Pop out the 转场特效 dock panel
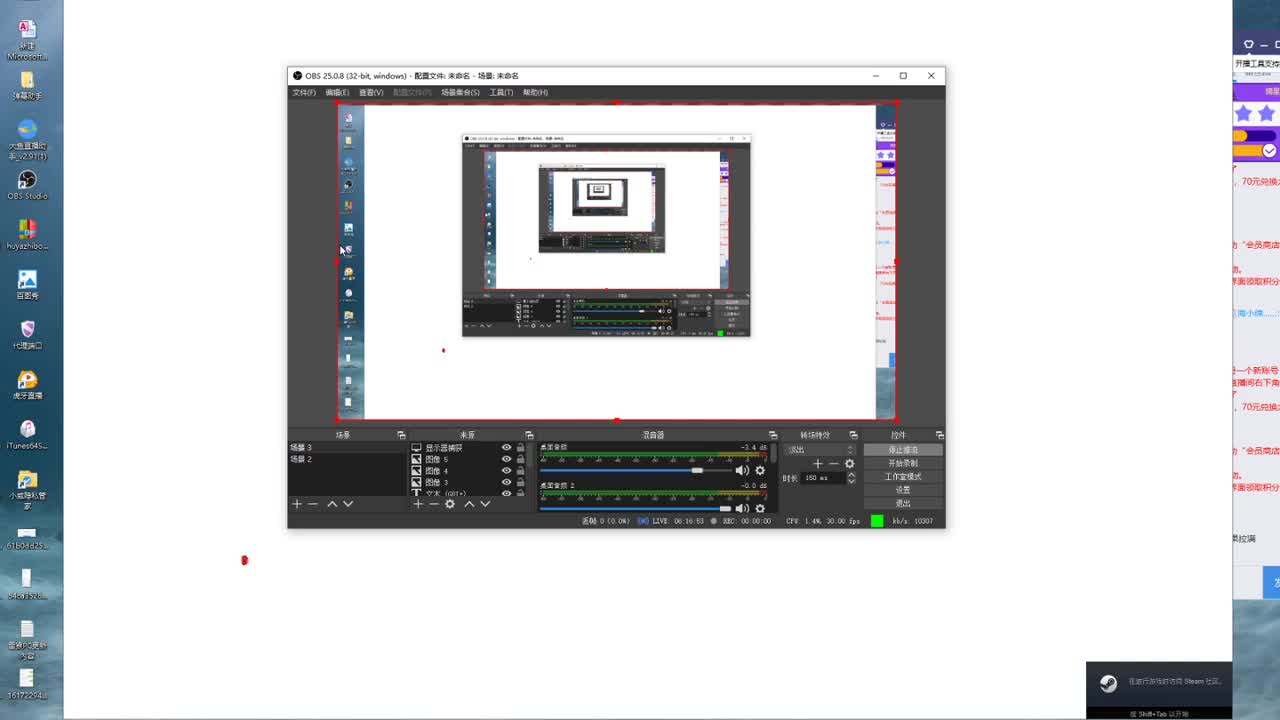This screenshot has height=720, width=1280. 853,435
